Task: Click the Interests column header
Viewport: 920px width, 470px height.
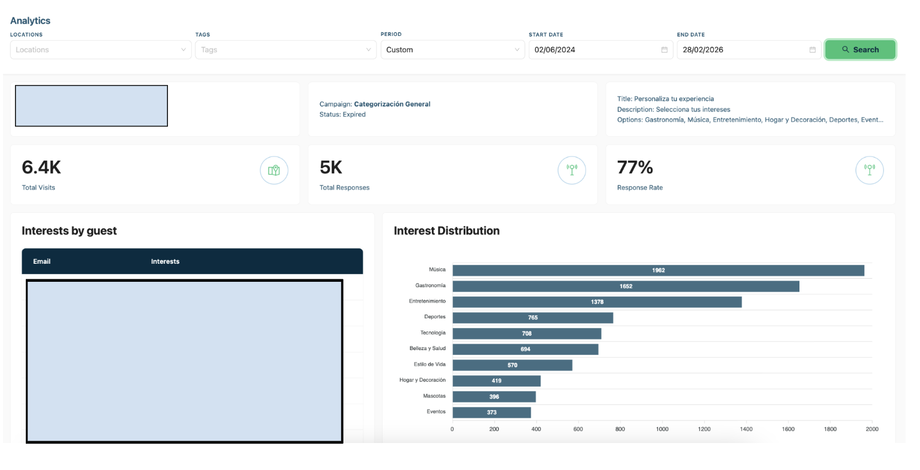Action: tap(165, 262)
